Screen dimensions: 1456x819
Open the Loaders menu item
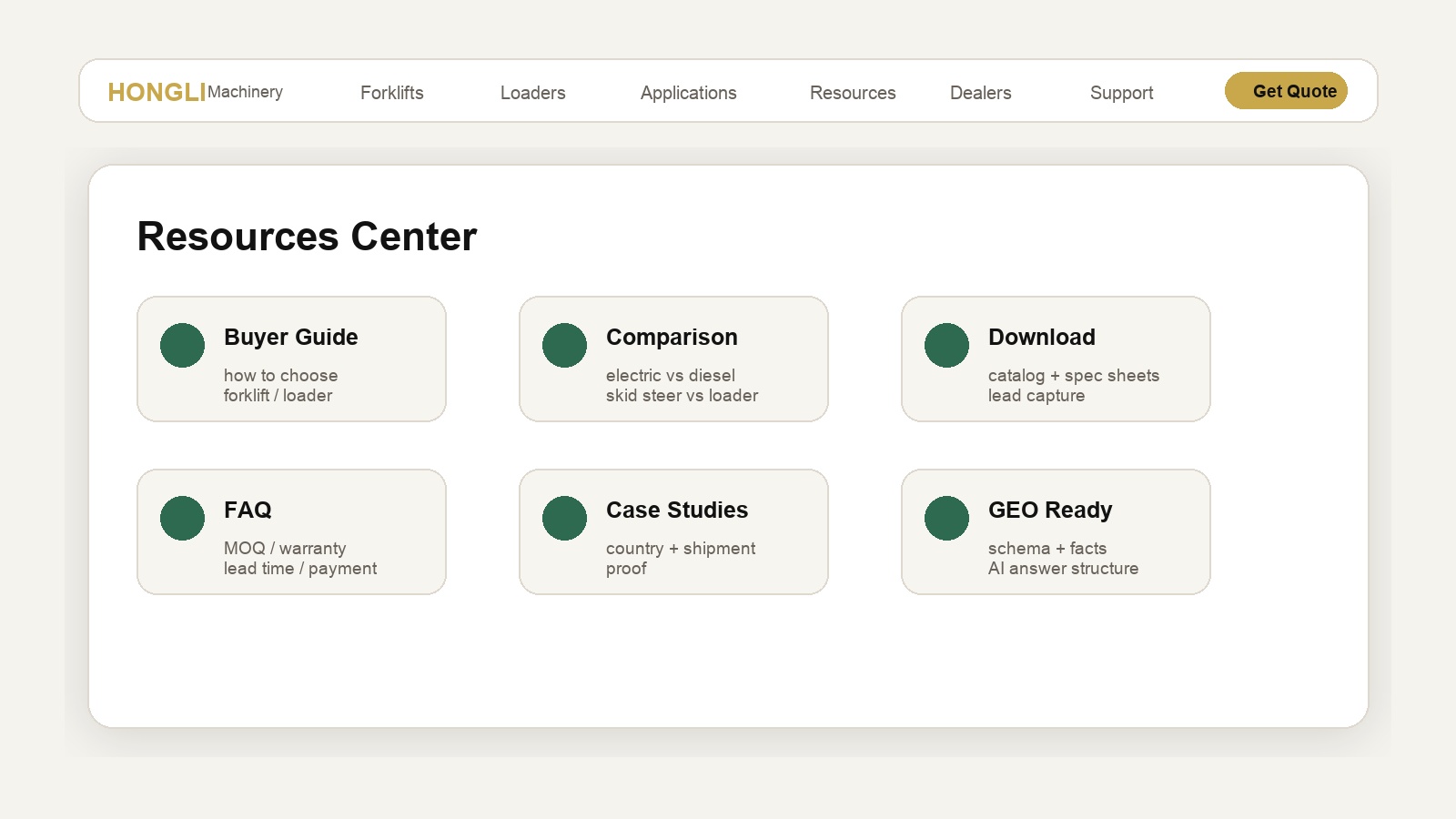pos(533,93)
